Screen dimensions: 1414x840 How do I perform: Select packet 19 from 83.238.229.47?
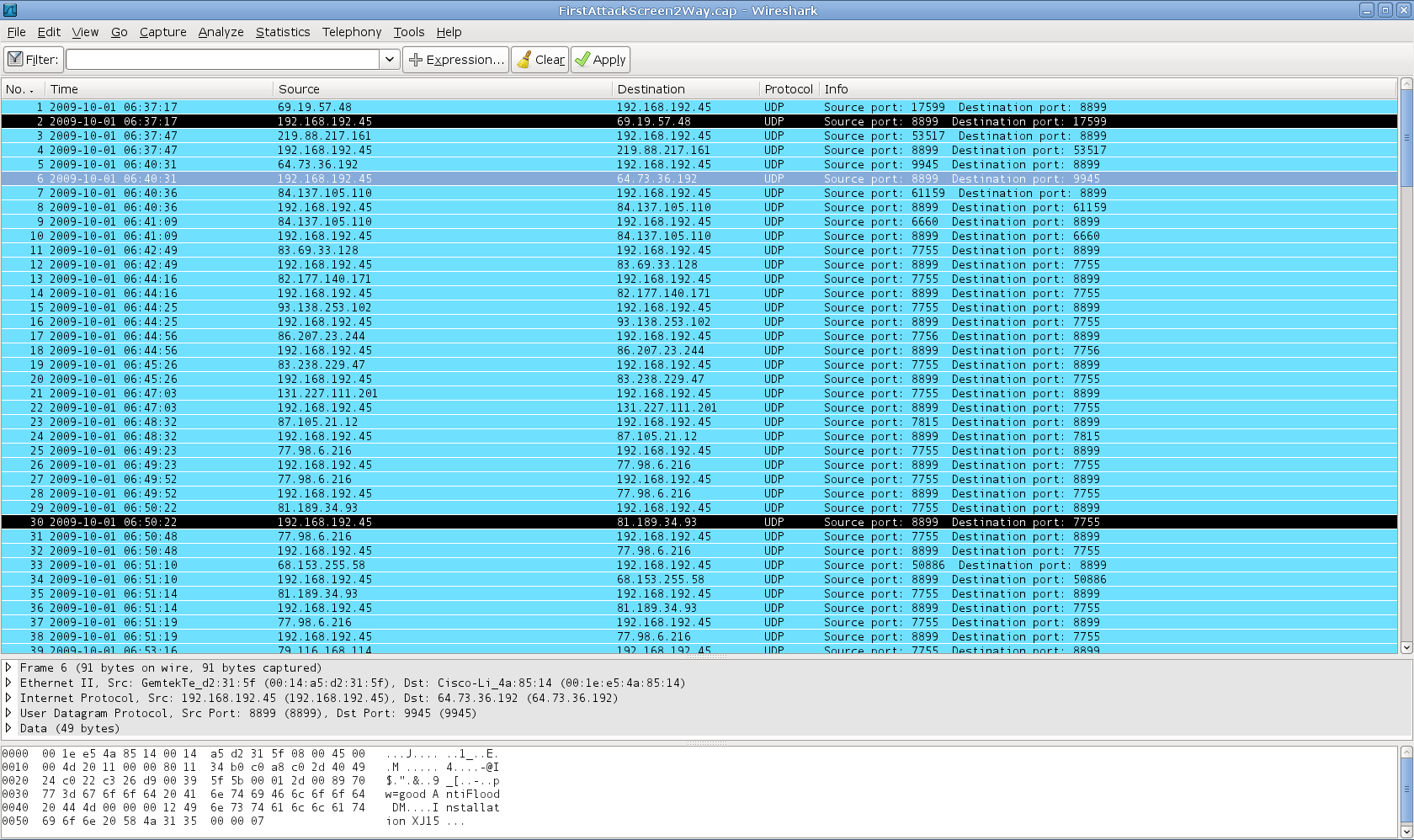coord(699,364)
